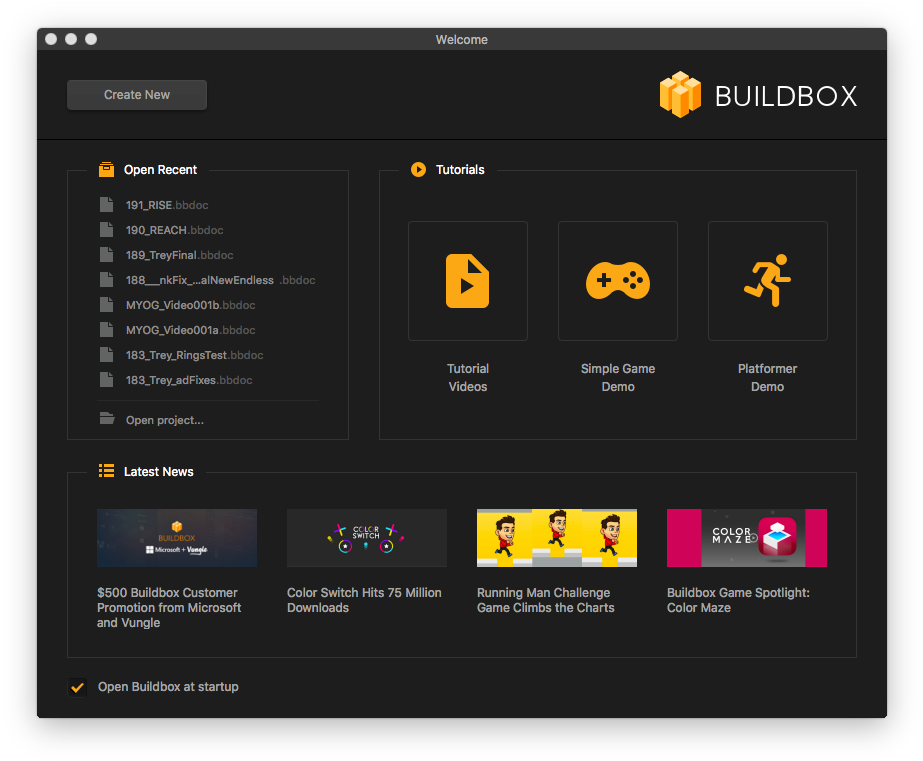Image resolution: width=923 pixels, height=761 pixels.
Task: Open recent file 190_REACH.bbdoc
Action: coord(174,230)
